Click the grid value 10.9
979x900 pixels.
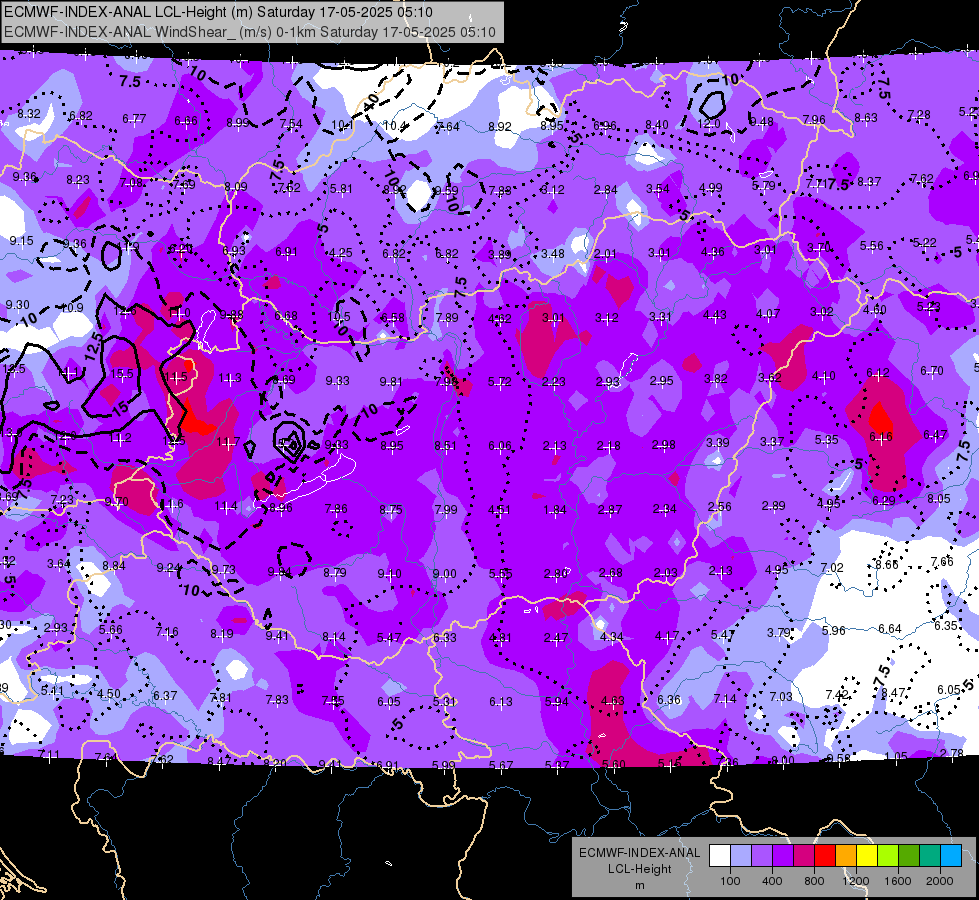click(x=72, y=308)
